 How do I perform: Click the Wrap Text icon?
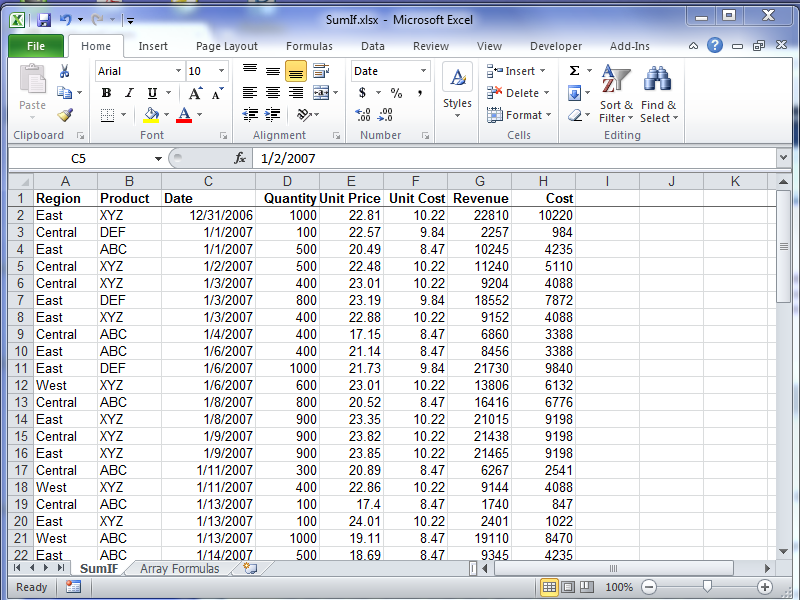pyautogui.click(x=321, y=71)
